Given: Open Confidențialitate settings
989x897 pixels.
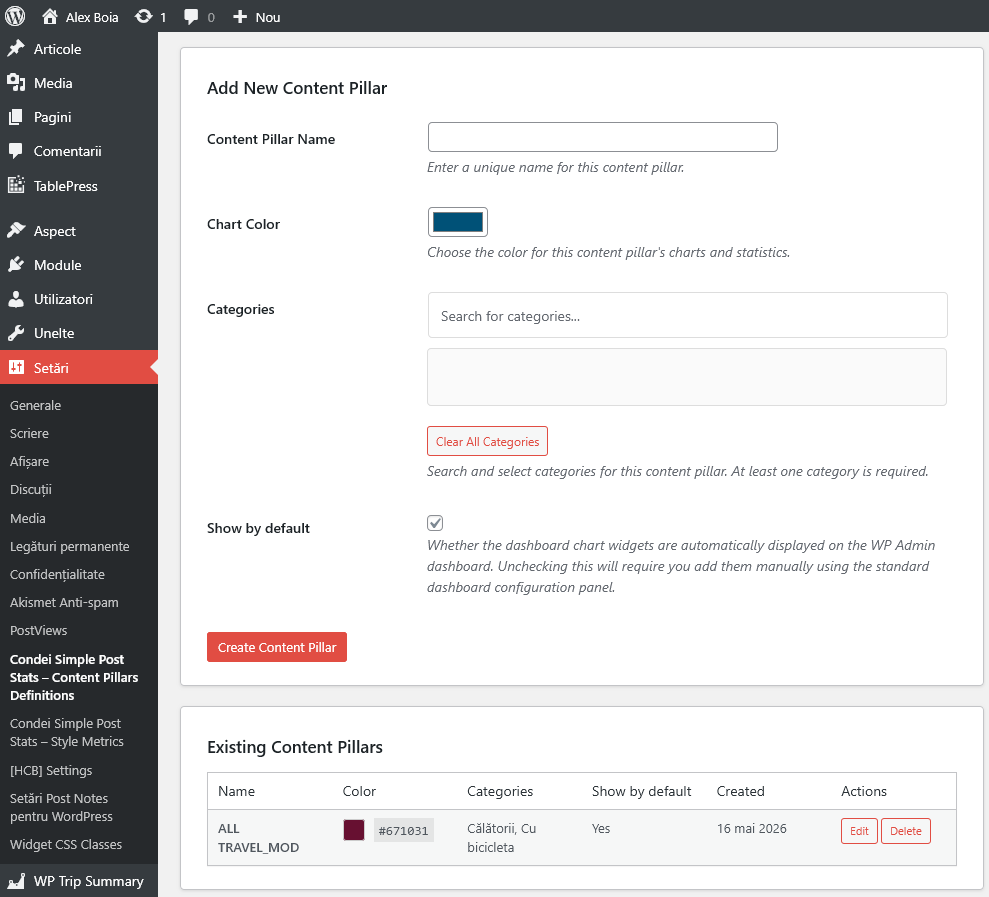Looking at the screenshot, I should 57,574.
